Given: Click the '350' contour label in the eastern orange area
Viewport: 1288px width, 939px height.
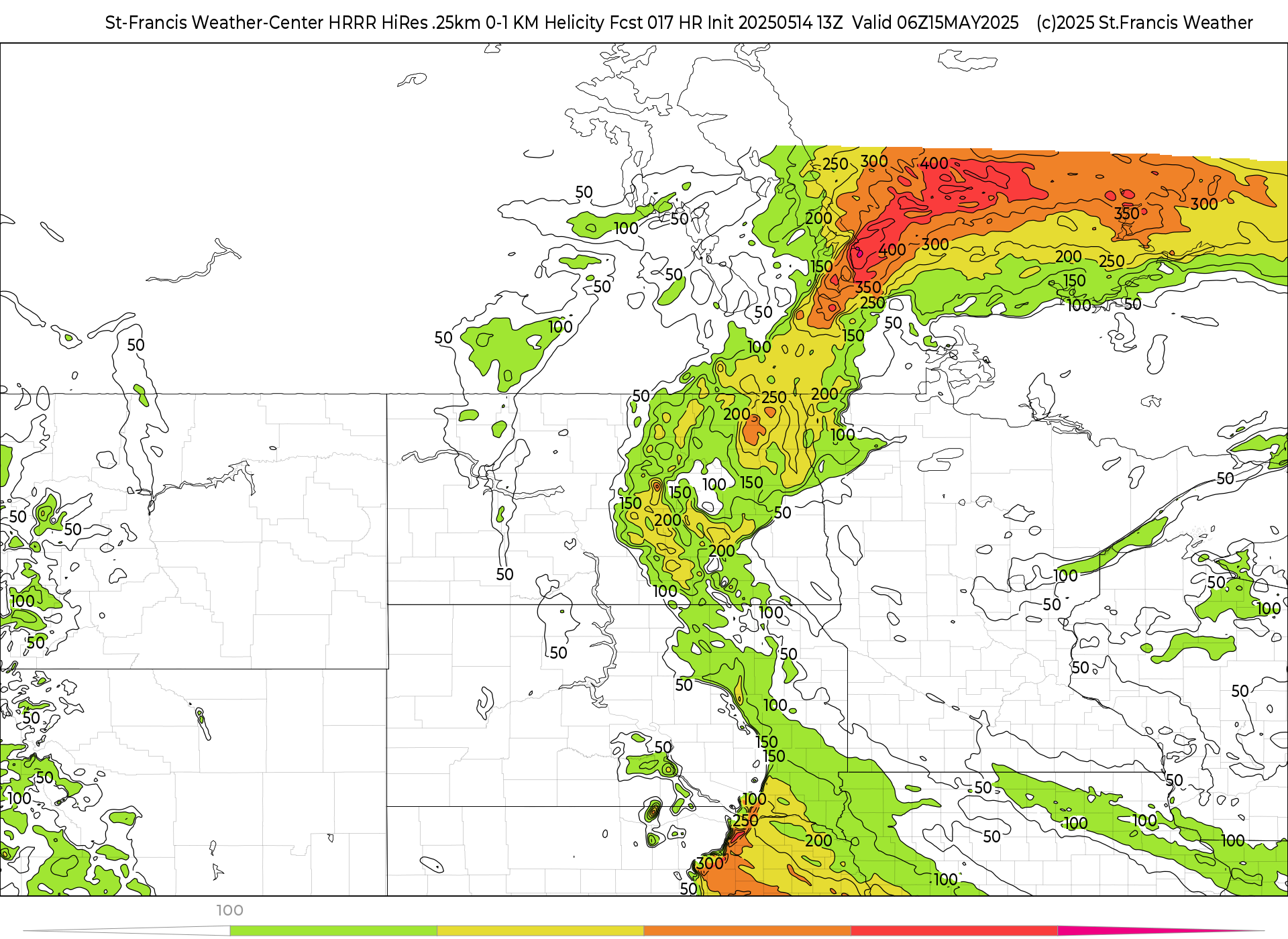Looking at the screenshot, I should click(1126, 214).
